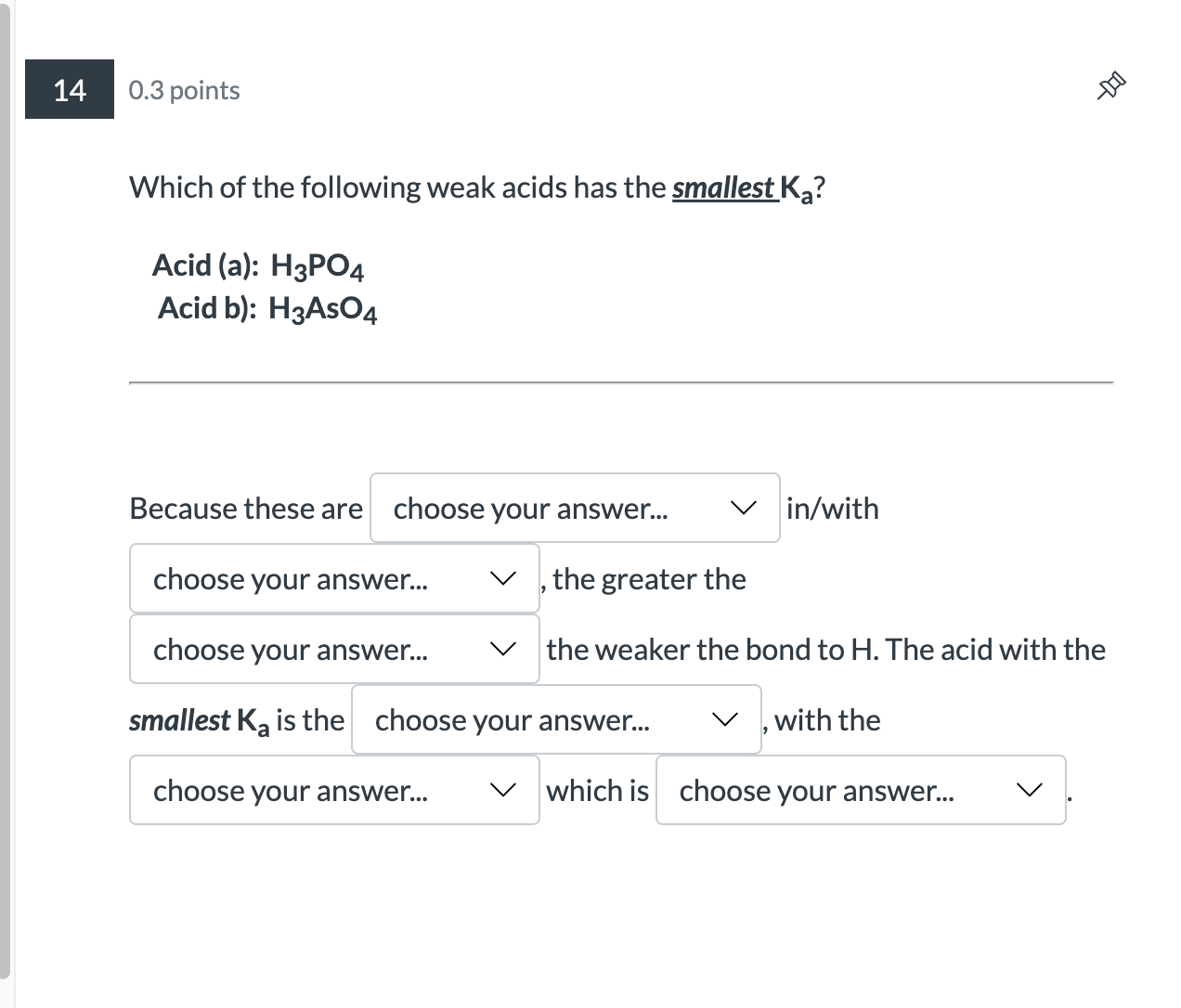The image size is (1181, 1008).
Task: Click the chevron of dropdown beside "the weaker the bond"
Action: [502, 649]
